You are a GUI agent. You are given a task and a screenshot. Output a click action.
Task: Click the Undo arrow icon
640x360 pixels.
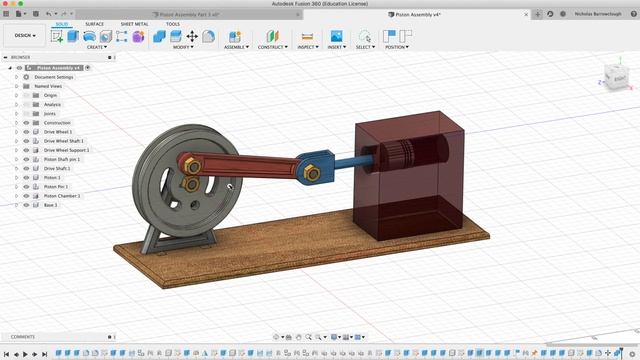[49, 14]
